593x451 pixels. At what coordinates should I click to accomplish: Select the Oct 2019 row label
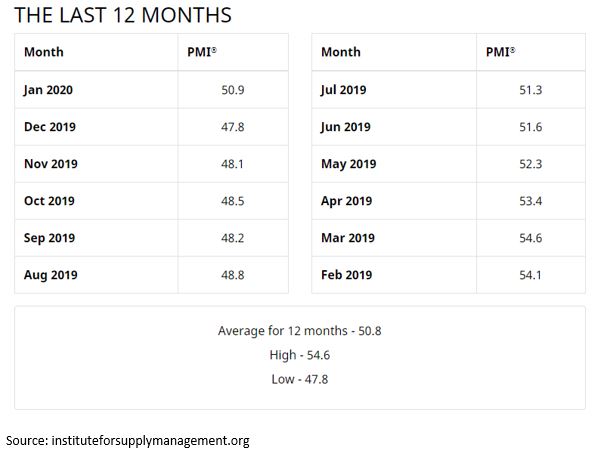coord(49,201)
